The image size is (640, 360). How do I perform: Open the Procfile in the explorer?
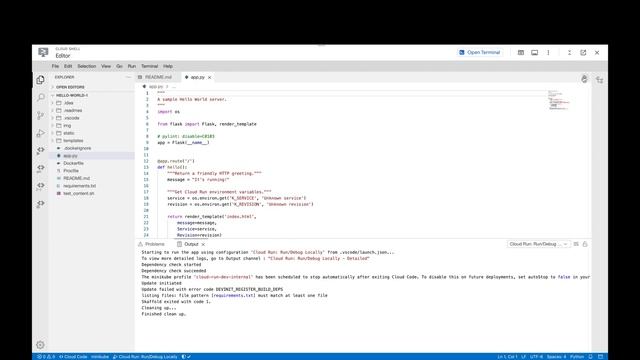click(x=71, y=171)
